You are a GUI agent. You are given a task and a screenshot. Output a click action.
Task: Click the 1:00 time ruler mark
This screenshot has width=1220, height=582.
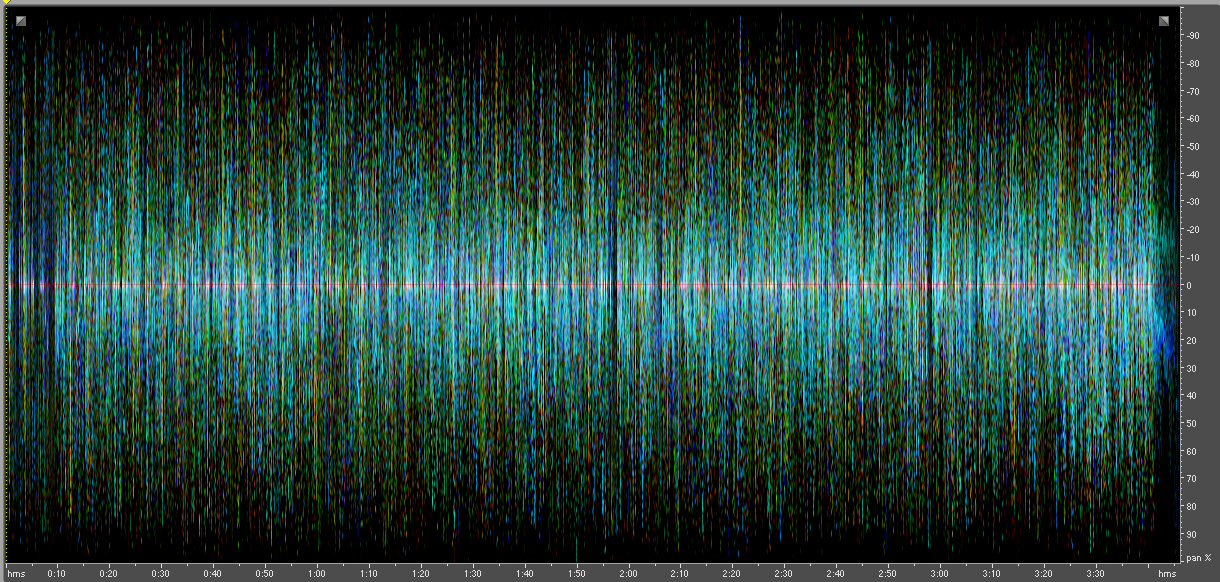tap(316, 574)
